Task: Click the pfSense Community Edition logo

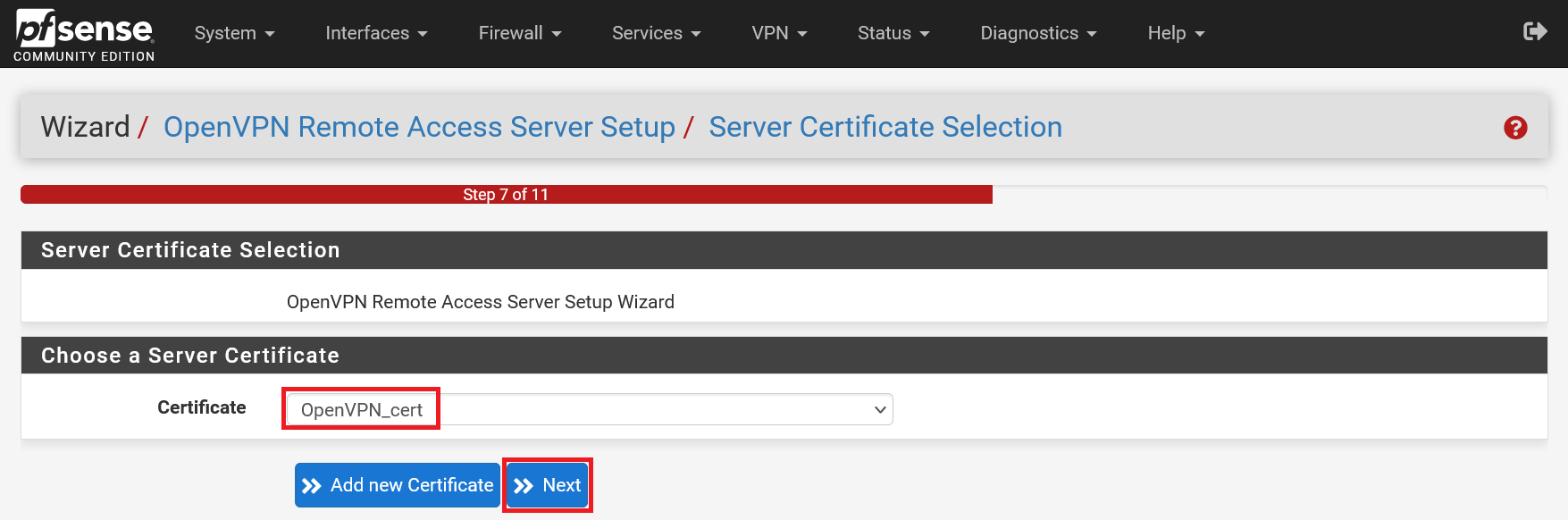Action: tap(85, 36)
